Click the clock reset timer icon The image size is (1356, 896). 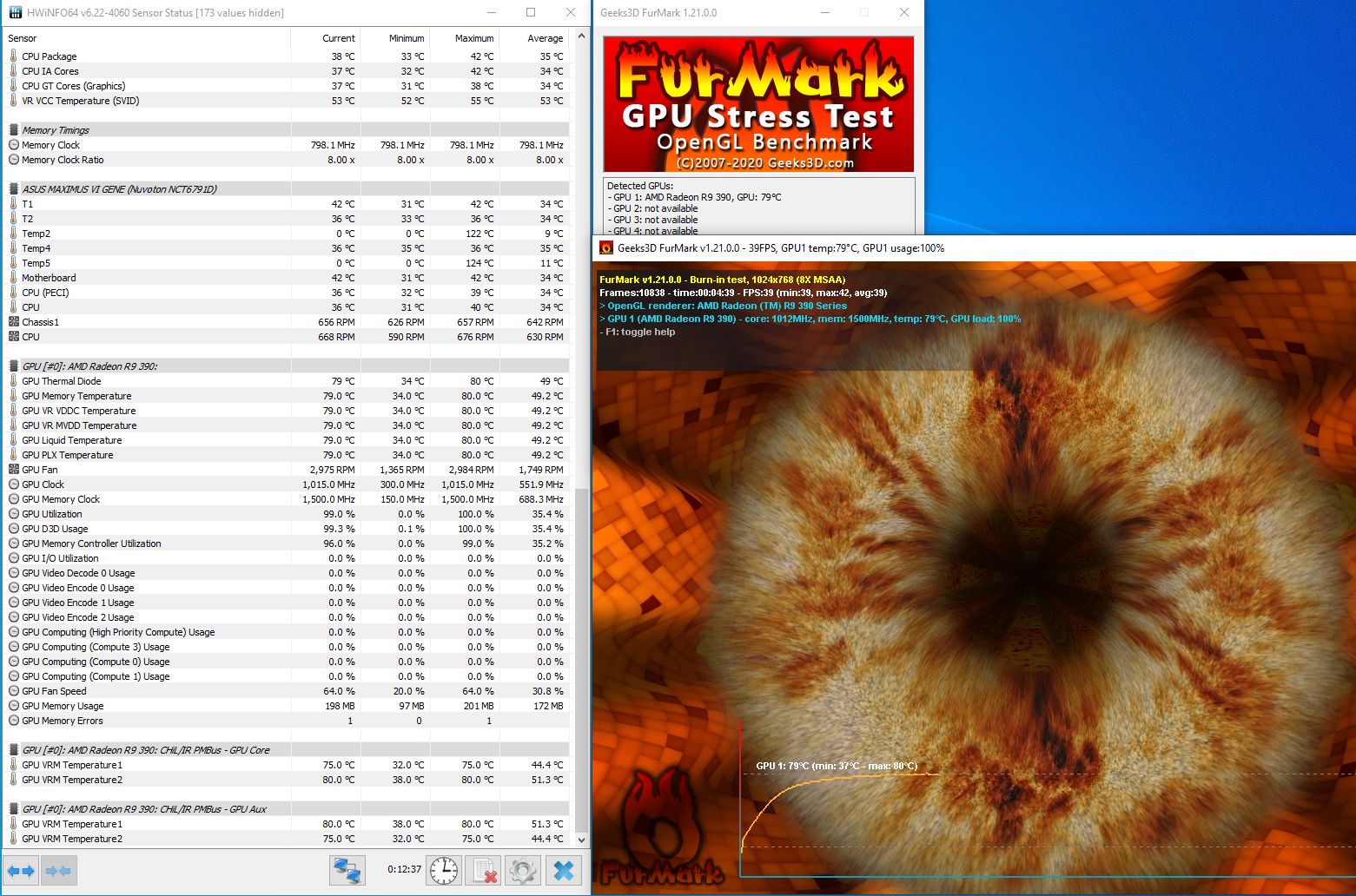(x=444, y=870)
